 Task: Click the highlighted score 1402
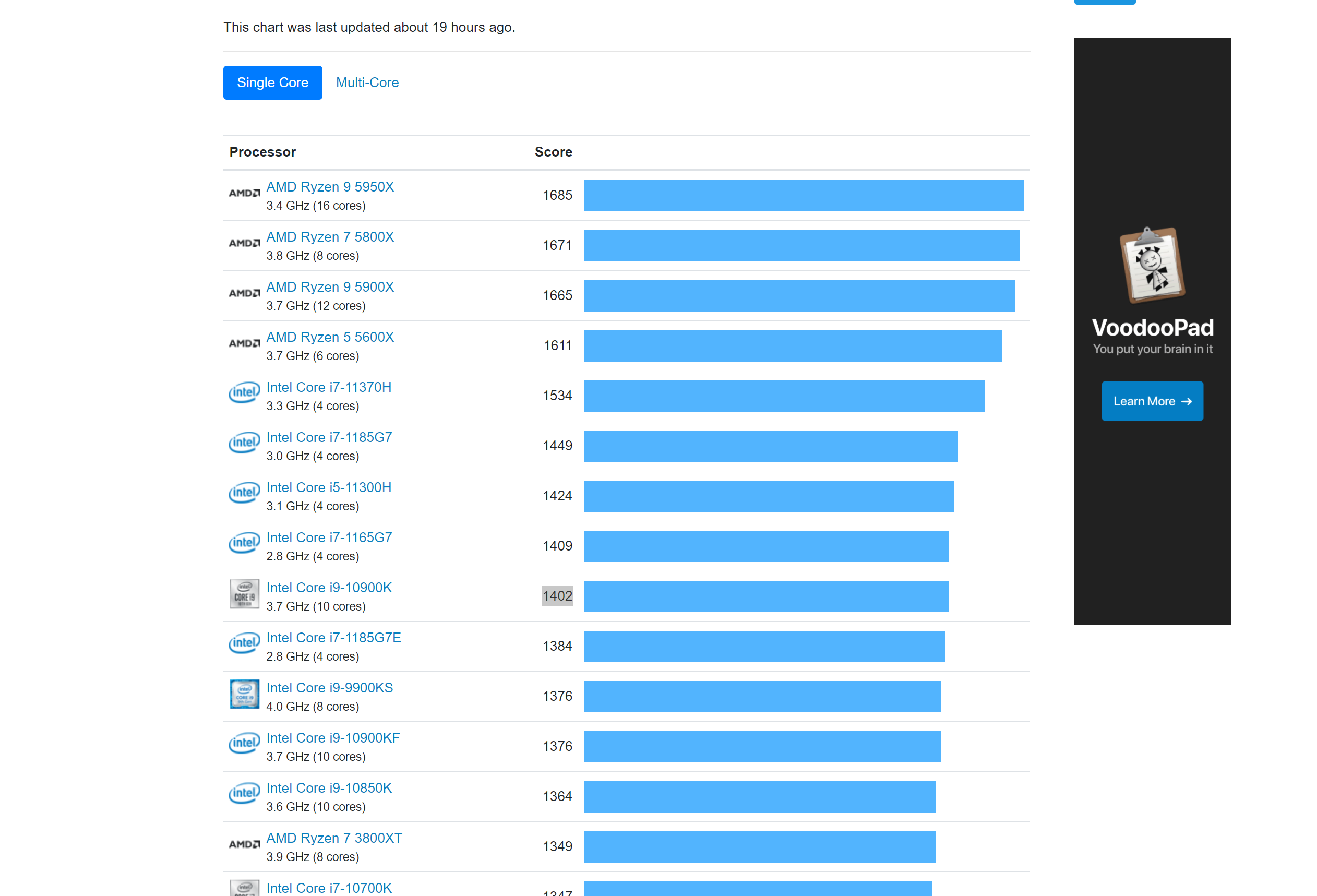pos(557,596)
